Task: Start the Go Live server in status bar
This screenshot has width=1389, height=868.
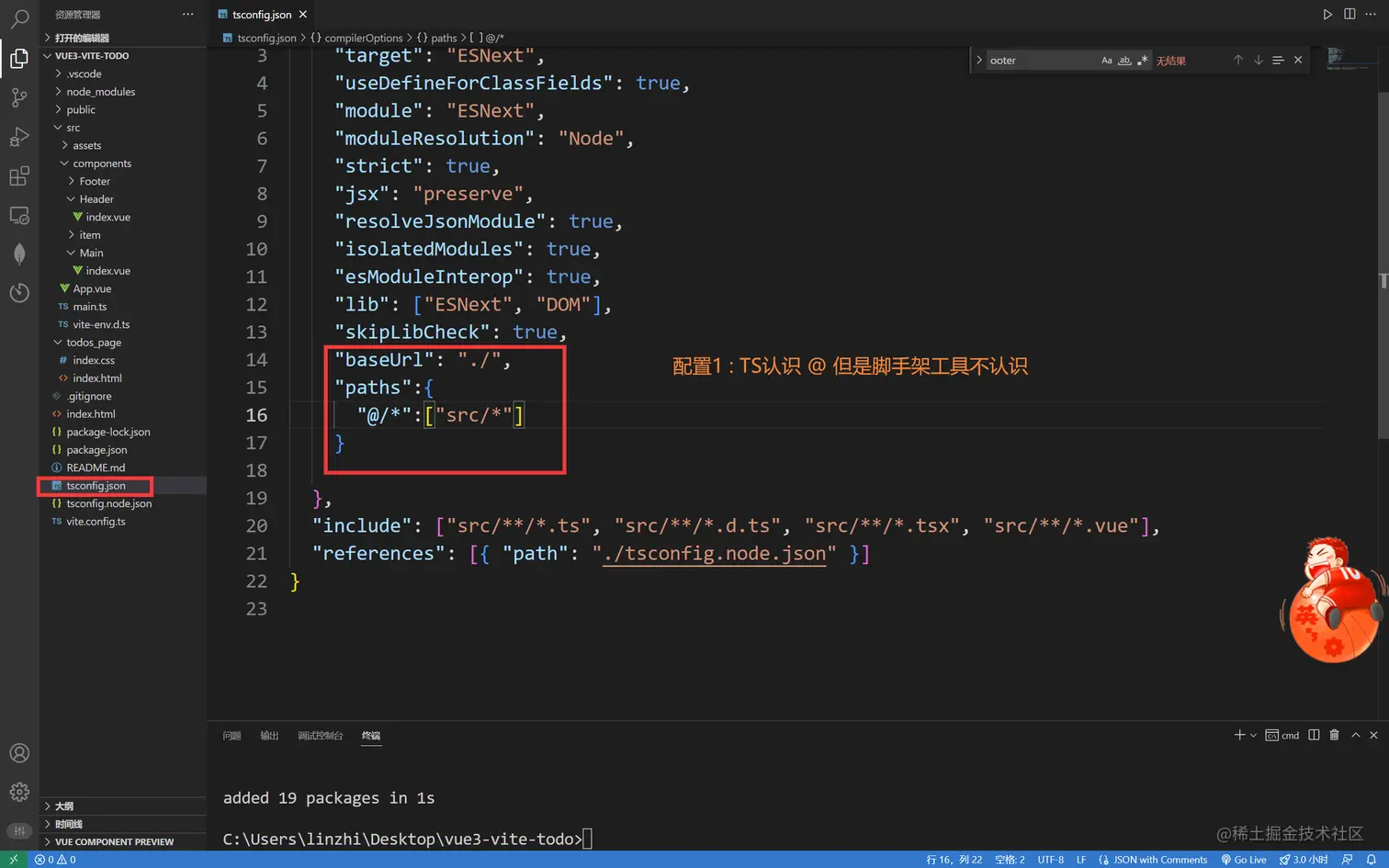Action: point(1244,859)
